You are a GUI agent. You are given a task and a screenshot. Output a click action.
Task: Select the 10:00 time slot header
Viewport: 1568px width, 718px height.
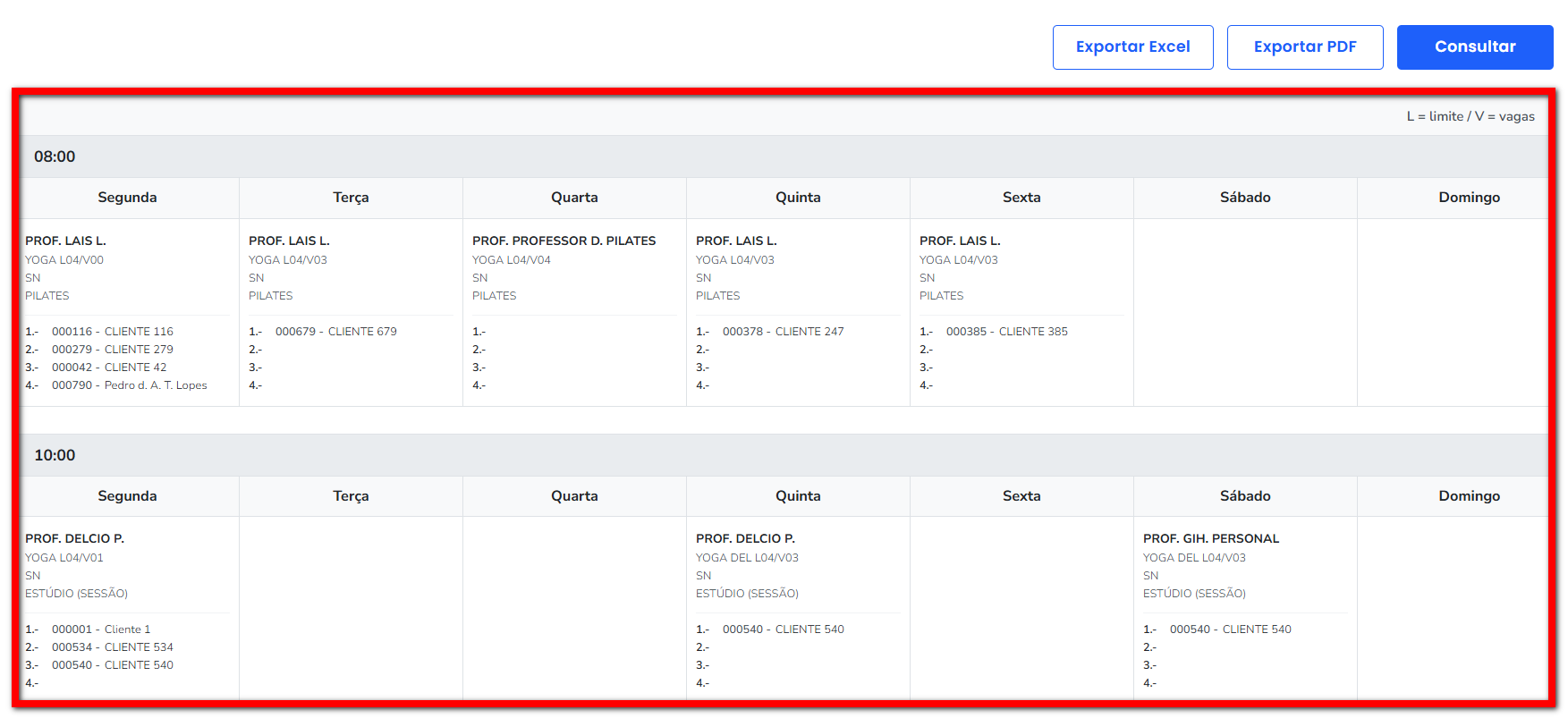55,455
